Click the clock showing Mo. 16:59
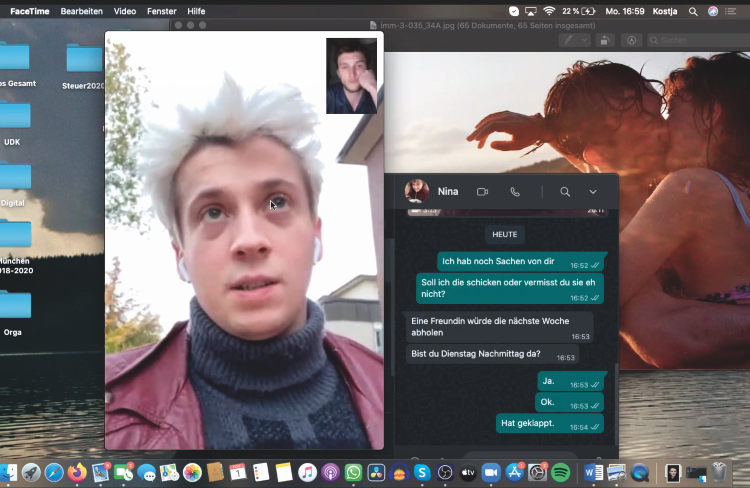The height and width of the screenshot is (488, 750). click(625, 11)
